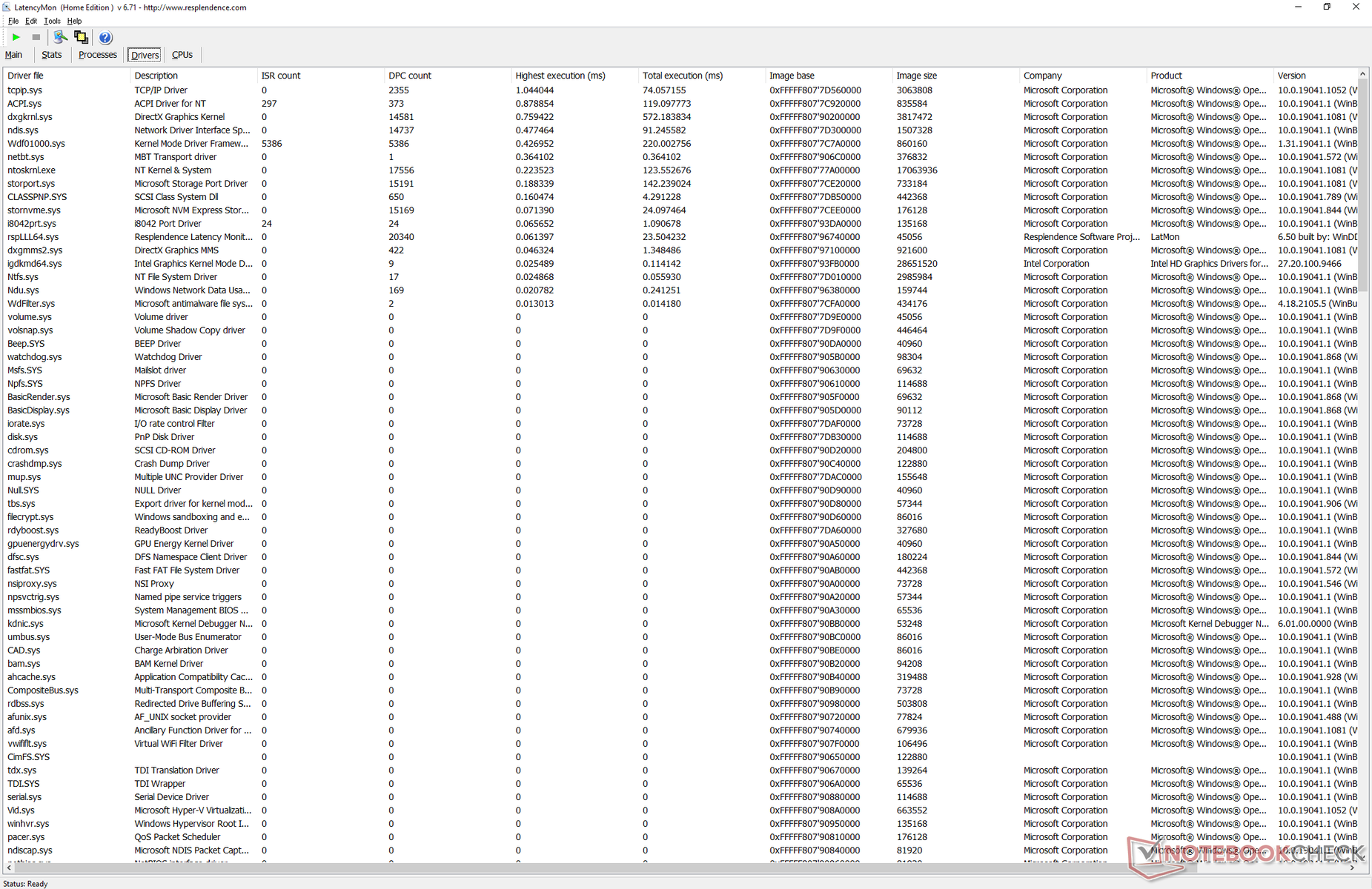Click the 'Intel Corporation' company cell
This screenshot has width=1372, height=889.
pos(1056,264)
